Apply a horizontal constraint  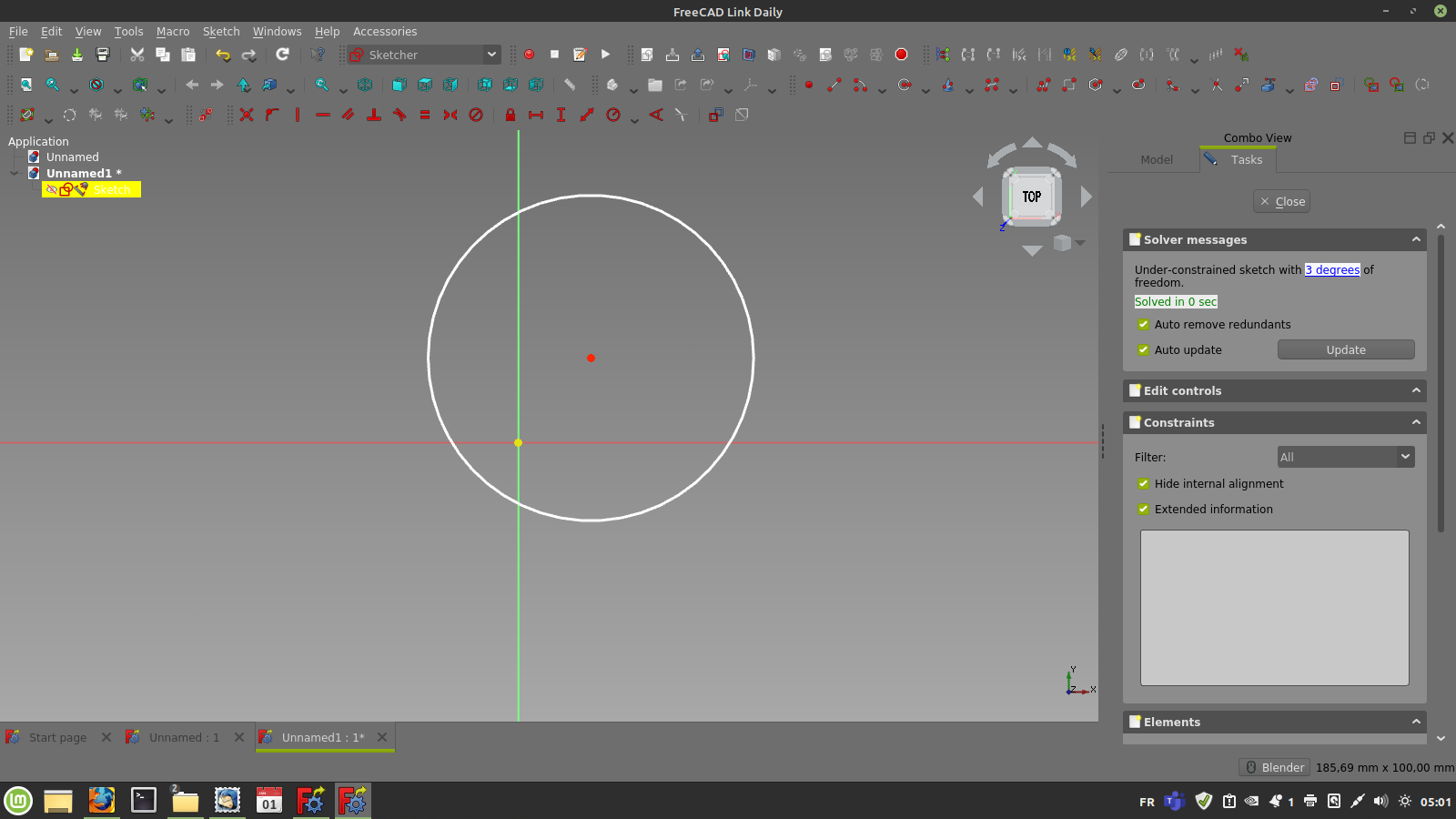tap(323, 115)
